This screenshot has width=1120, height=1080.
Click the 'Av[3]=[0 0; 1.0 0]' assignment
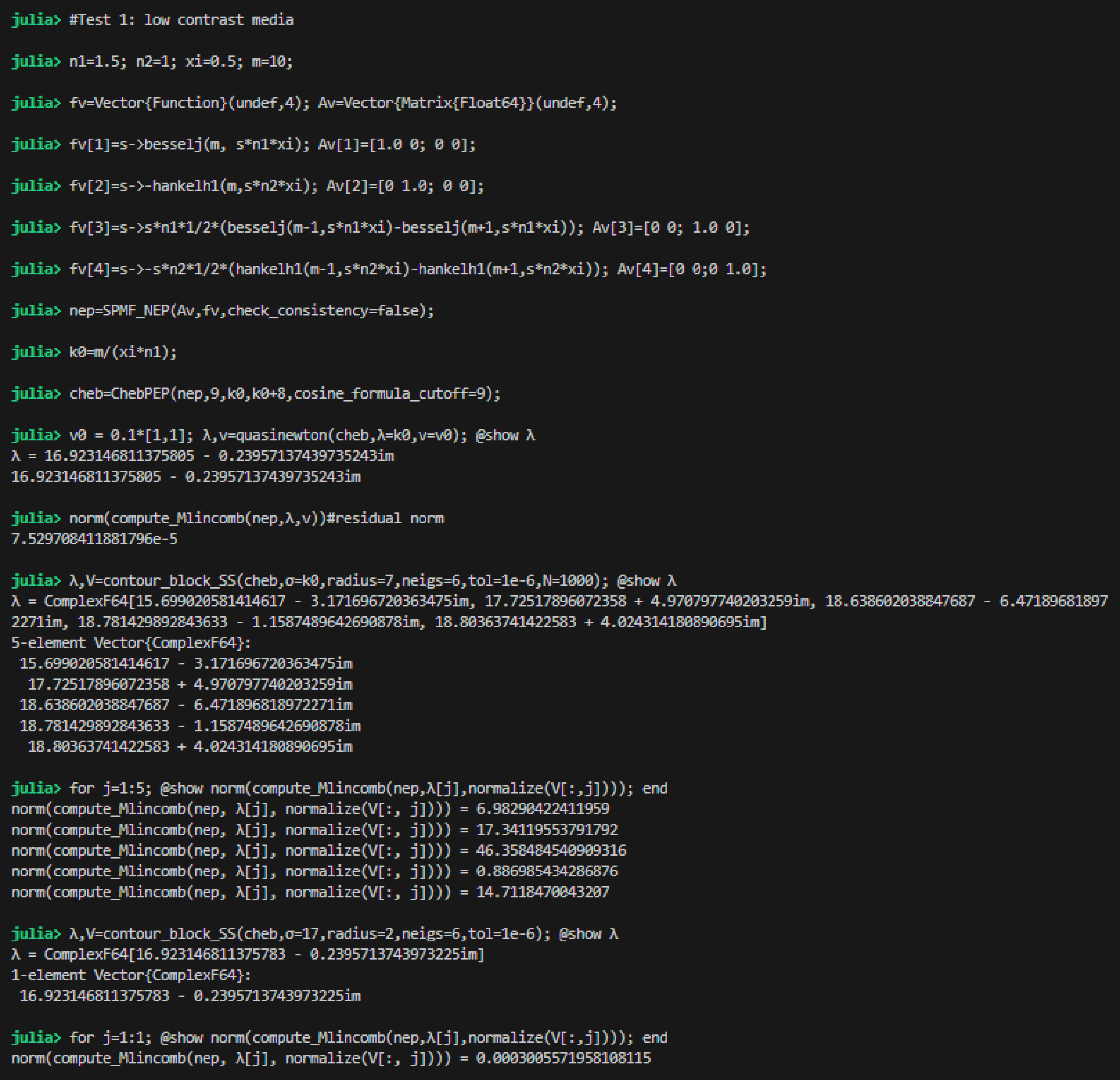(670, 227)
